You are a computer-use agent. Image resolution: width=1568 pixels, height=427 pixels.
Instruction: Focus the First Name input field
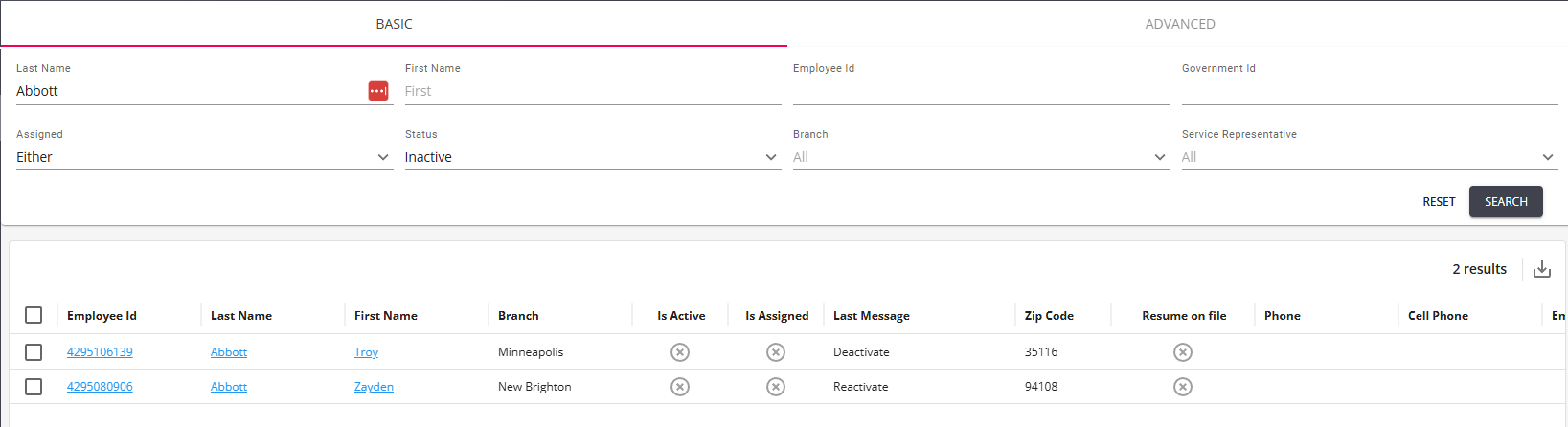(x=591, y=91)
